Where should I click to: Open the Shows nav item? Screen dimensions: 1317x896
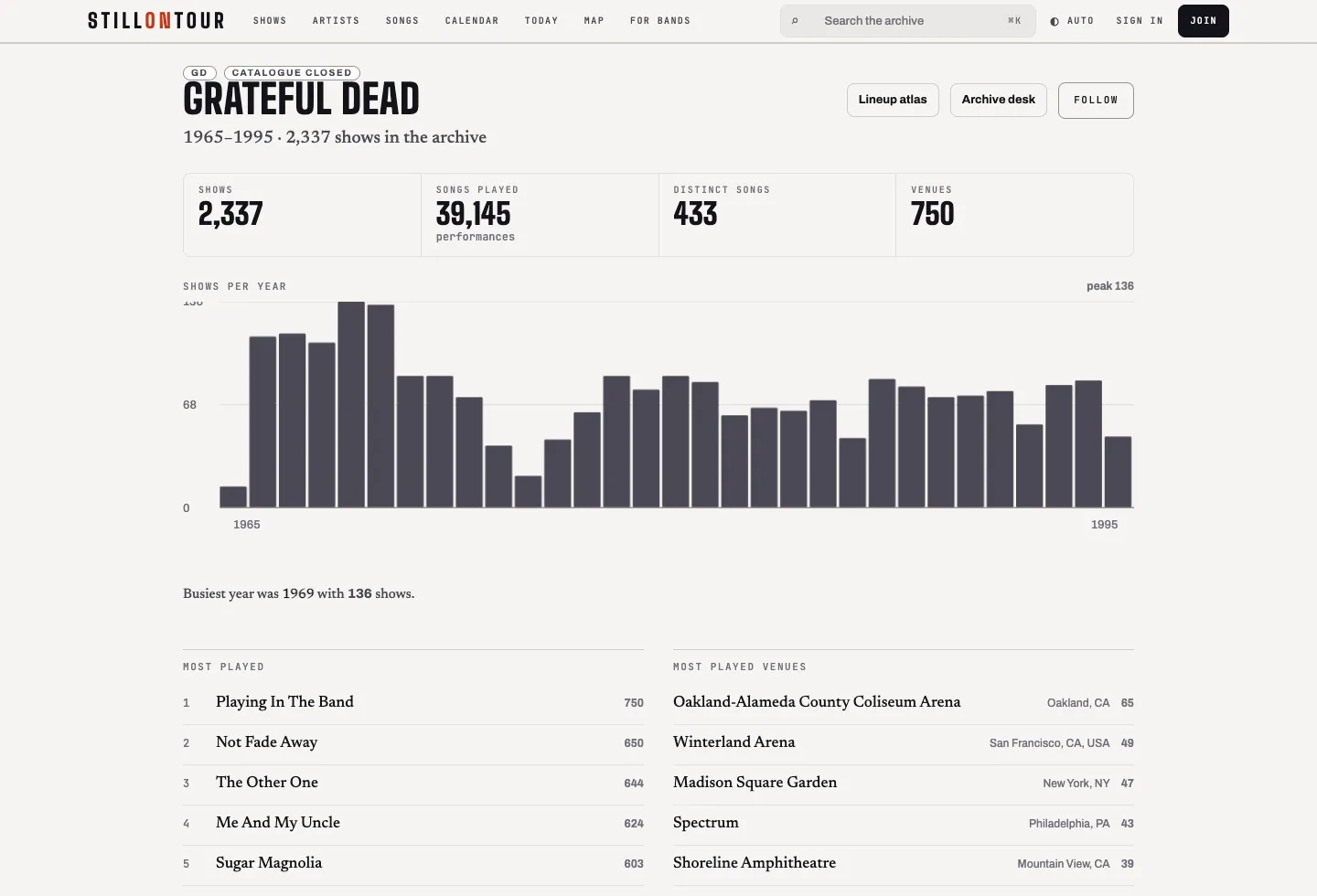coord(270,21)
